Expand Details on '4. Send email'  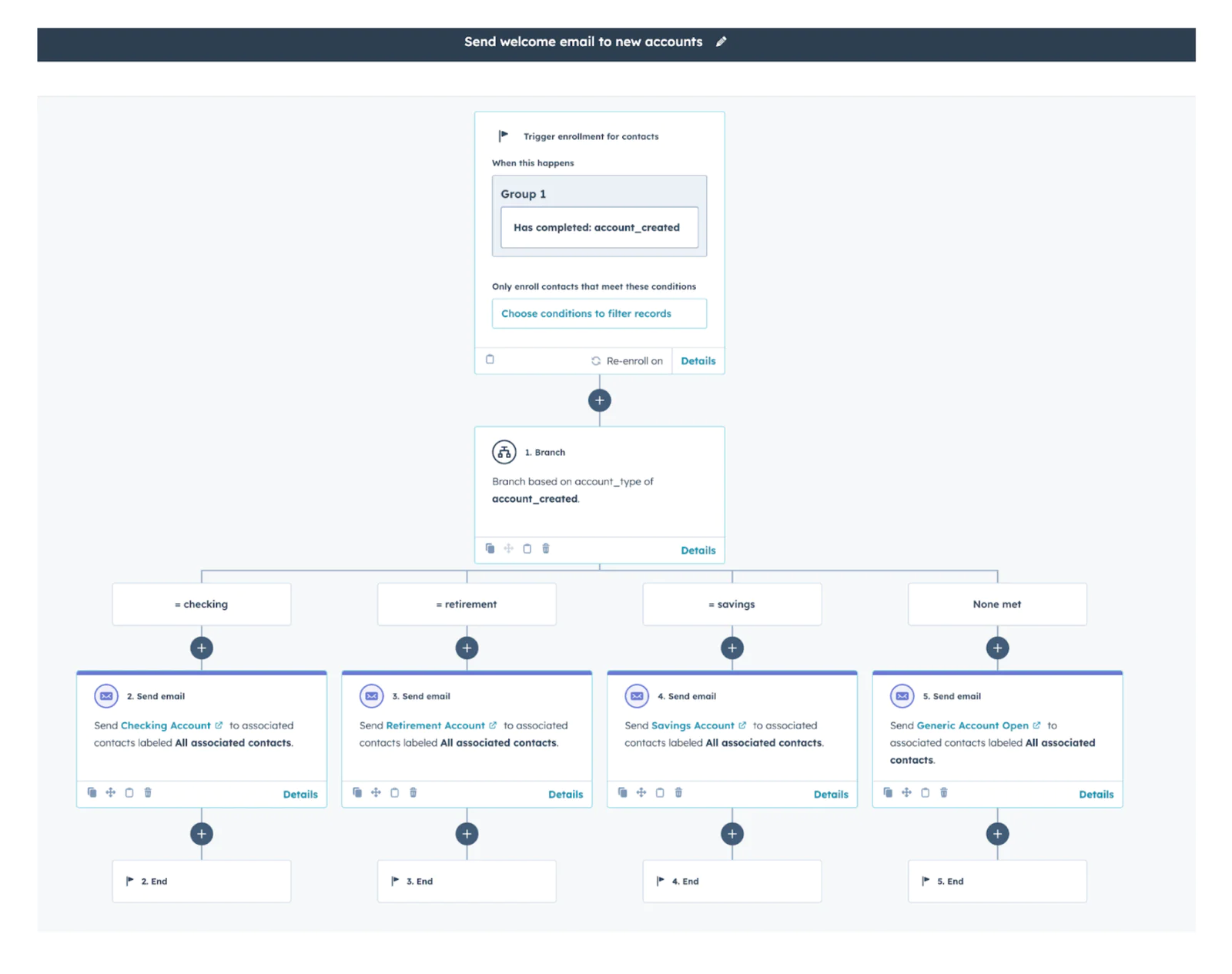coord(831,794)
